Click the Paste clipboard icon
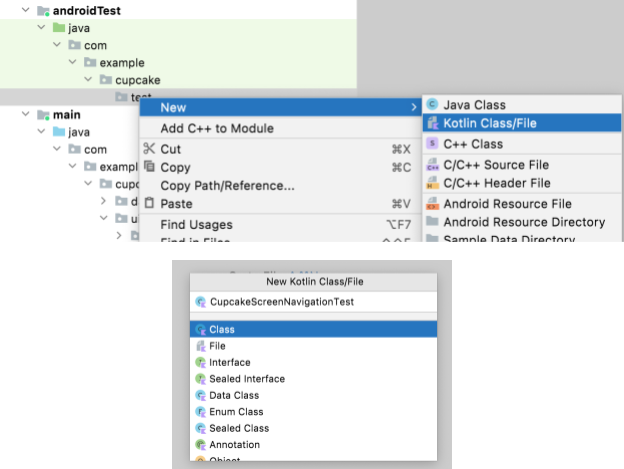Image resolution: width=624 pixels, height=469 pixels. pos(149,204)
